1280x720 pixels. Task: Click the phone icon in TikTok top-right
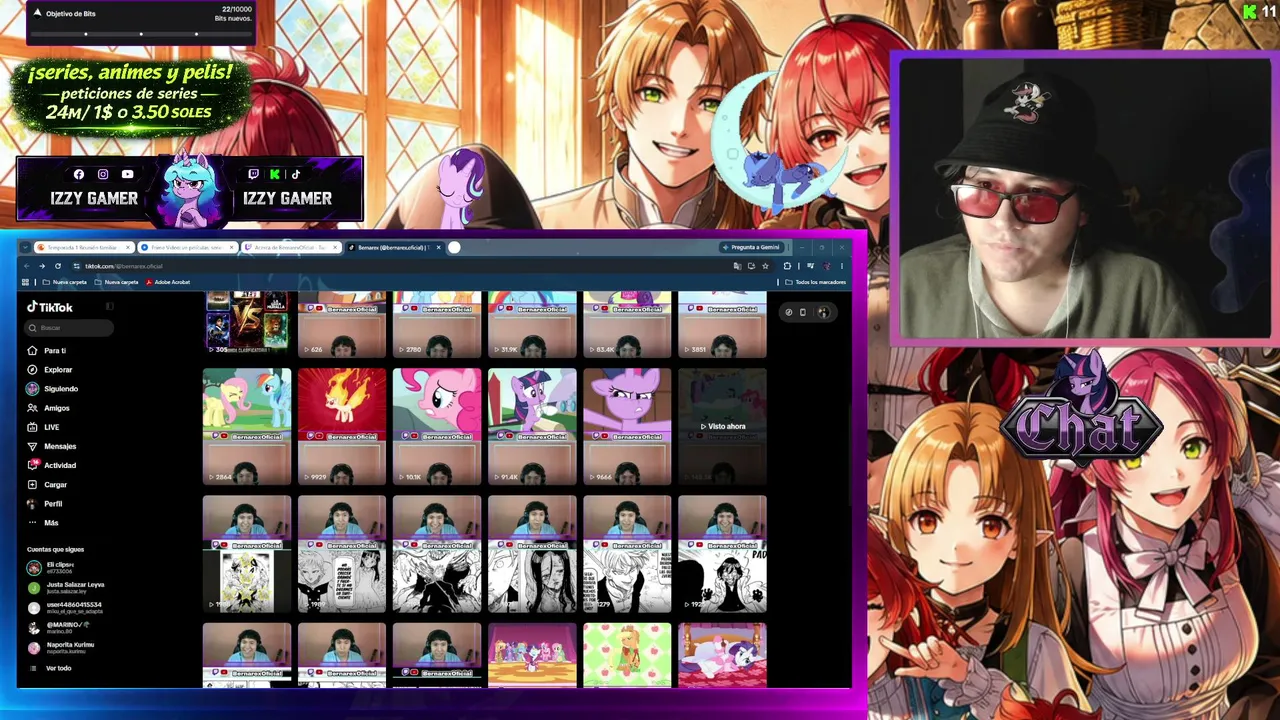pos(802,312)
